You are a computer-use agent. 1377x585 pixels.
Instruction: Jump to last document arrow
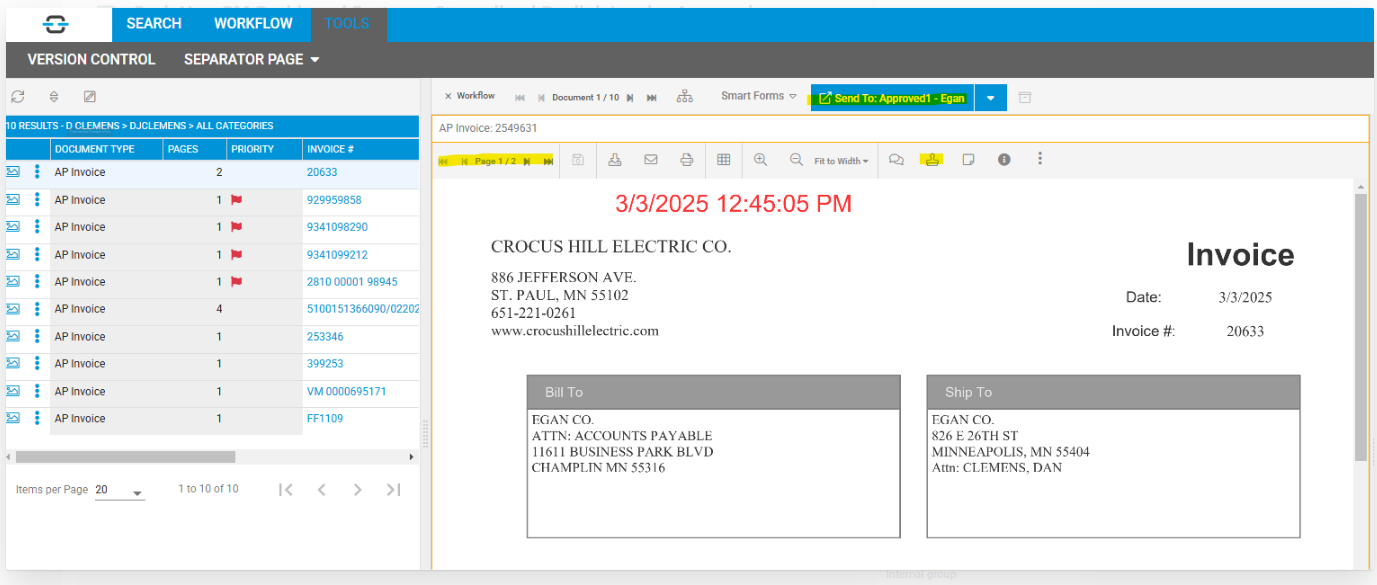pyautogui.click(x=652, y=97)
